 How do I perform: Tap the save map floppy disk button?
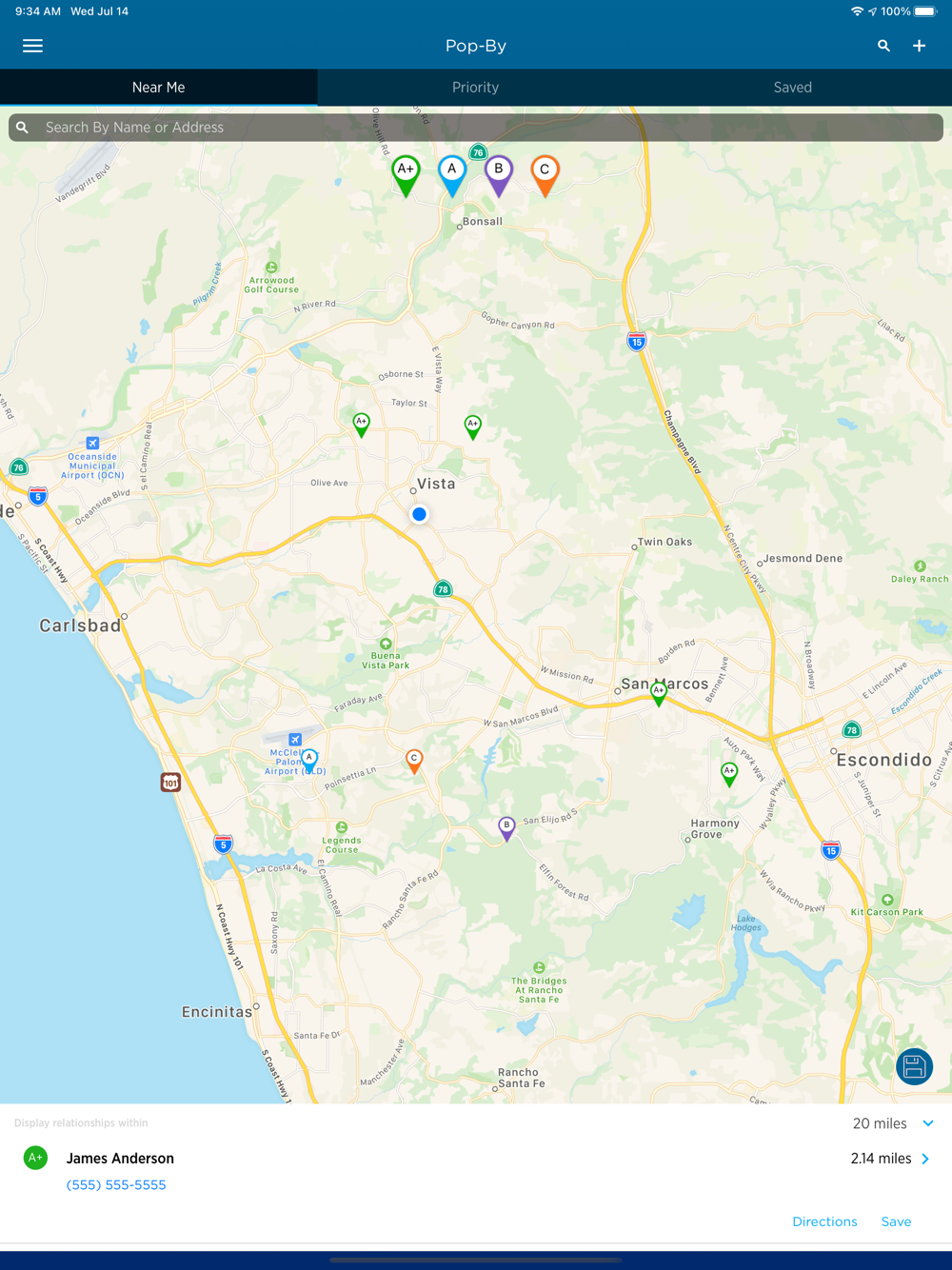click(914, 1066)
